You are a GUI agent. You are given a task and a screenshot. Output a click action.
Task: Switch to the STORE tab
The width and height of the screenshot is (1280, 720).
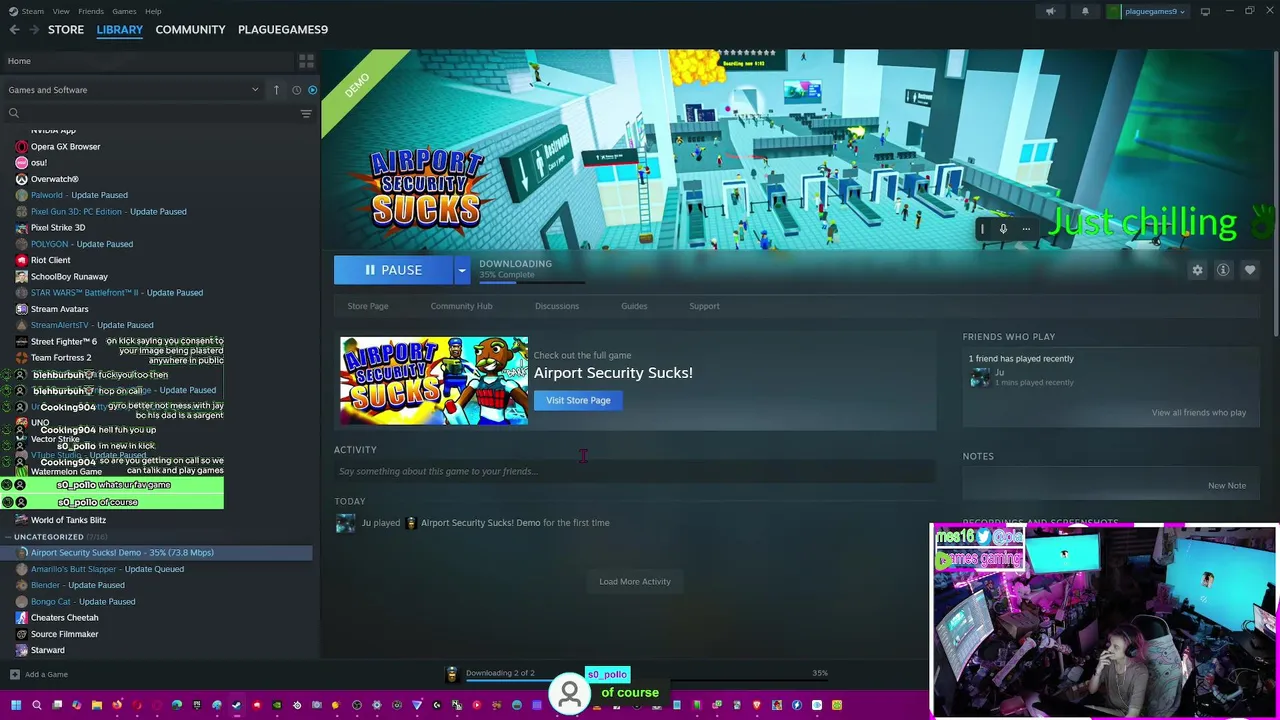coord(66,29)
